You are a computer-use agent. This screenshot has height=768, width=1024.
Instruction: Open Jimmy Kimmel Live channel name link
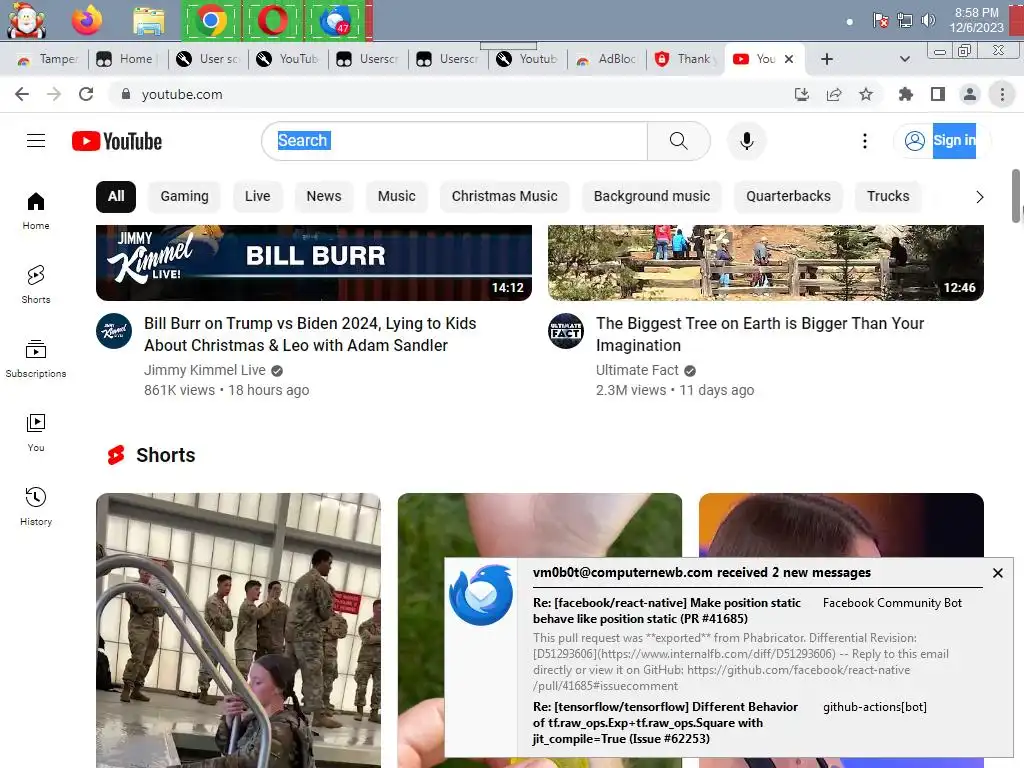tap(204, 370)
